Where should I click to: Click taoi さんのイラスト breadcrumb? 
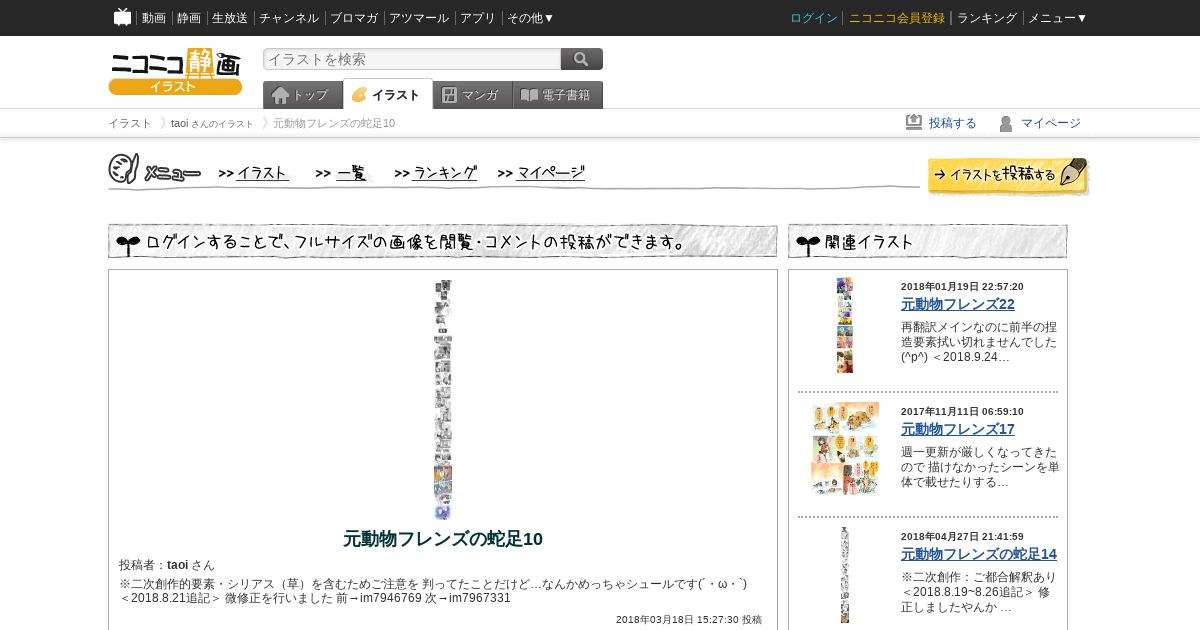tap(212, 123)
